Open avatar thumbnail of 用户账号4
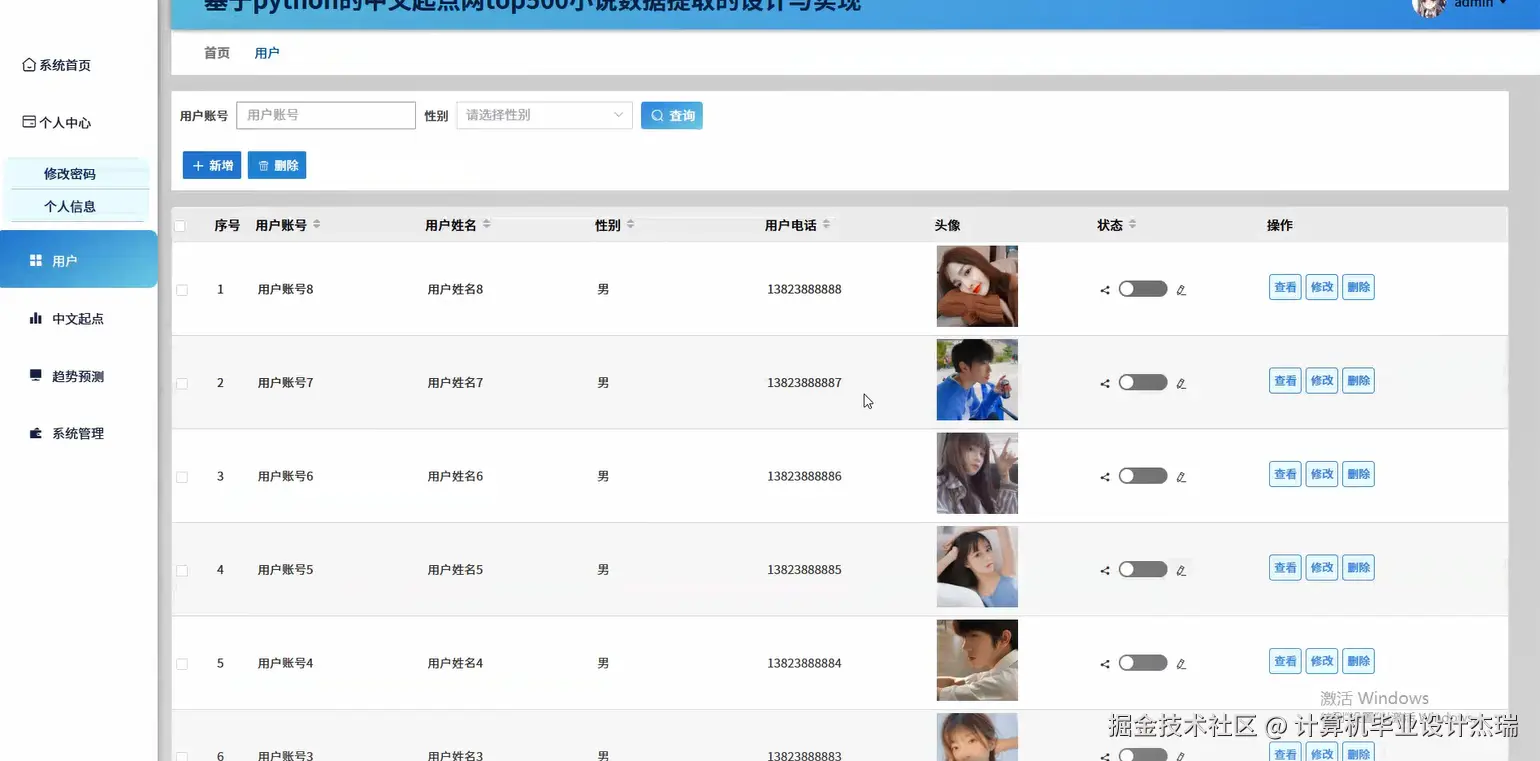 click(977, 660)
